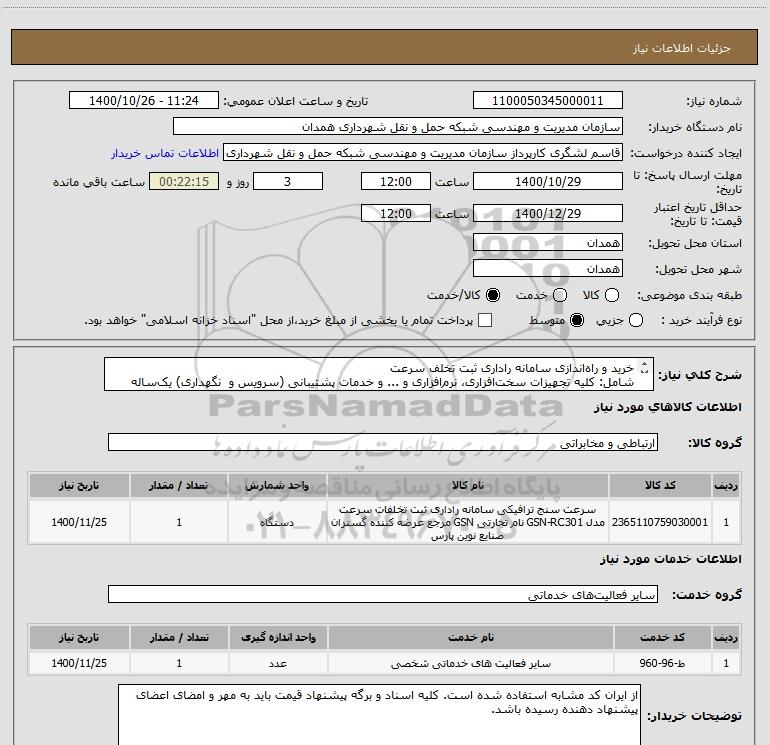The image size is (770, 745).
Task: Click the buyer organization name field
Action: point(398,127)
